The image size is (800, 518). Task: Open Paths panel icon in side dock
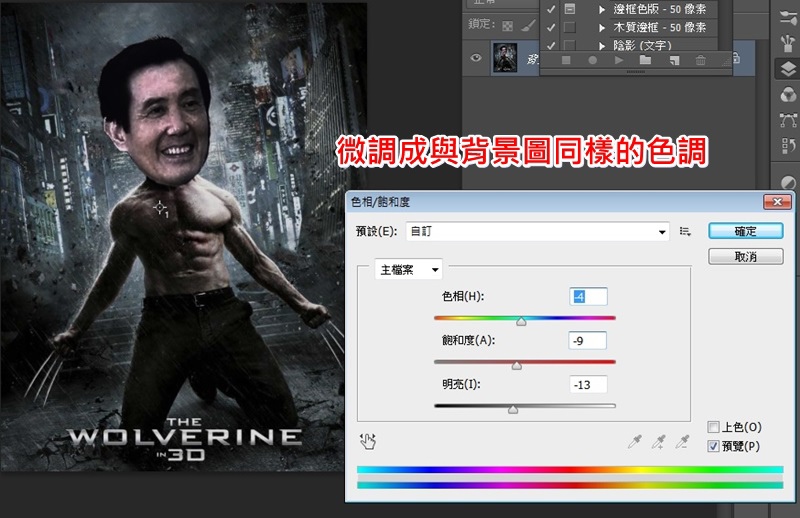point(788,120)
